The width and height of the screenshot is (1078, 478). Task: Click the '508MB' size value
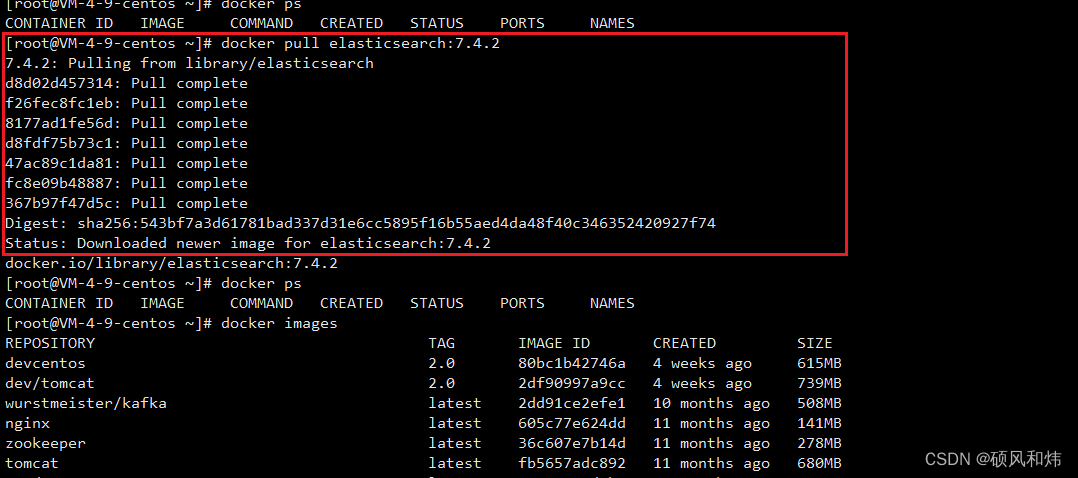pos(820,402)
